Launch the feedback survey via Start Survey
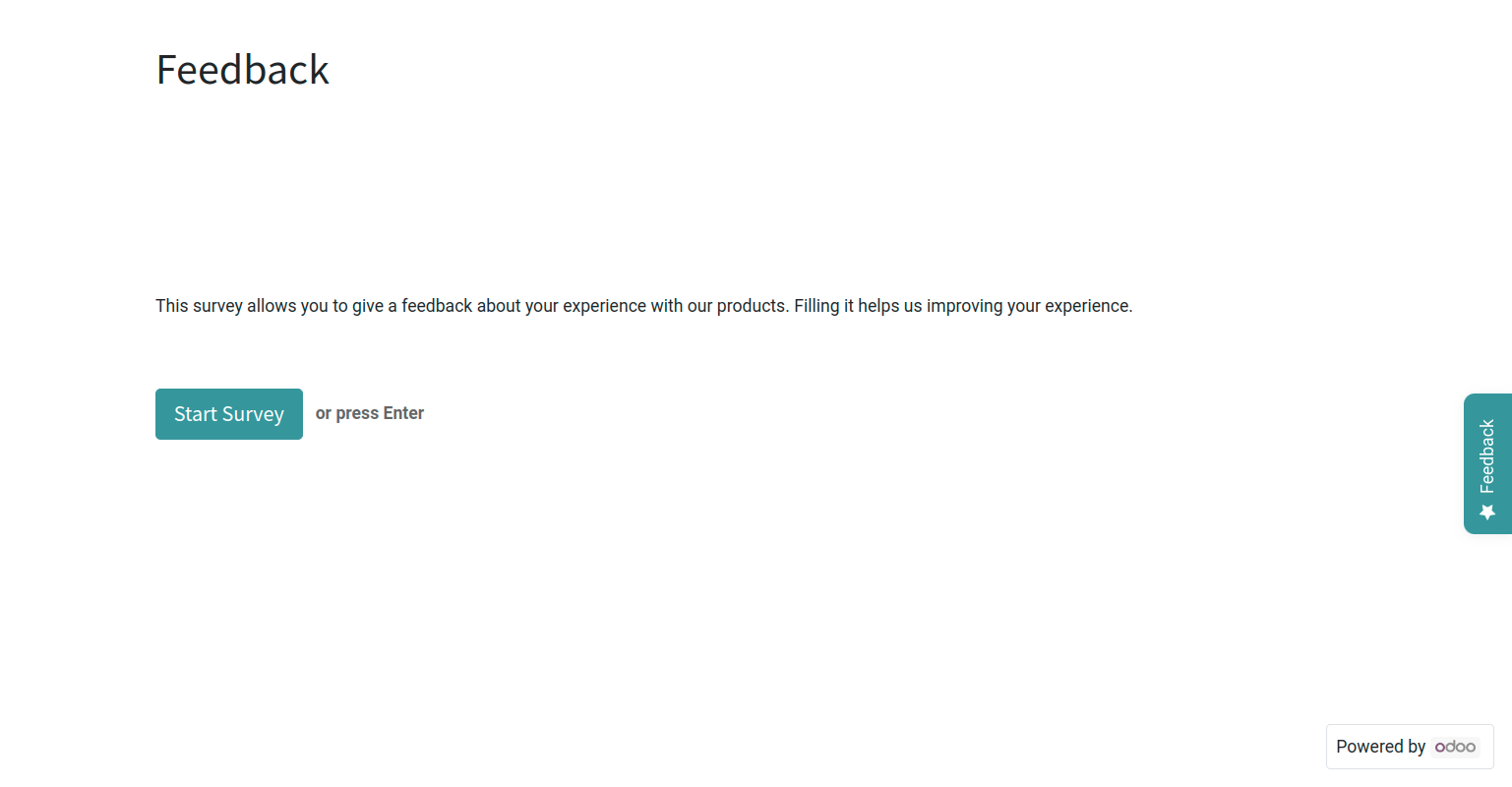The image size is (1512, 787). [229, 414]
